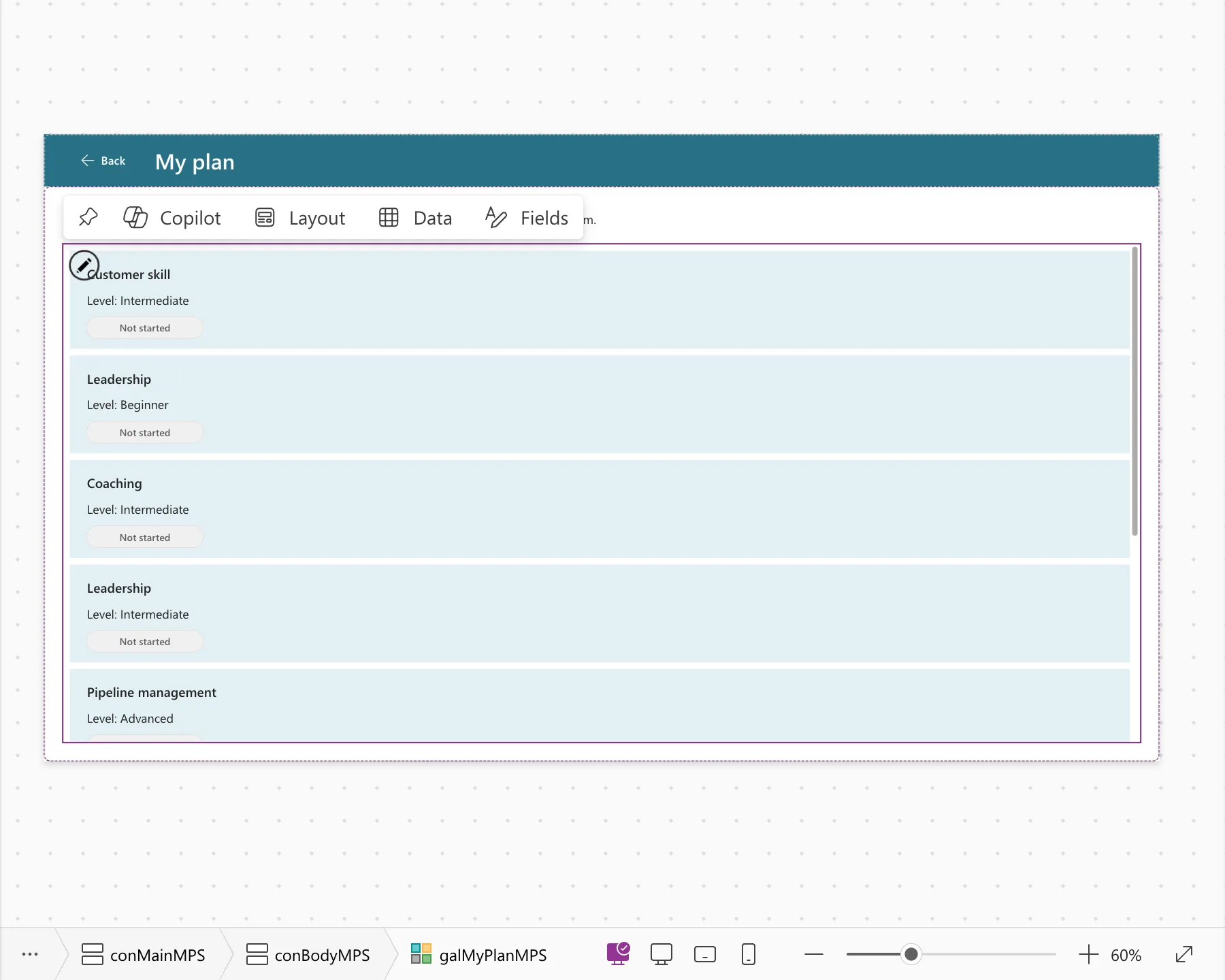The image size is (1225, 980).
Task: Click the 60% zoom value
Action: (x=1126, y=955)
